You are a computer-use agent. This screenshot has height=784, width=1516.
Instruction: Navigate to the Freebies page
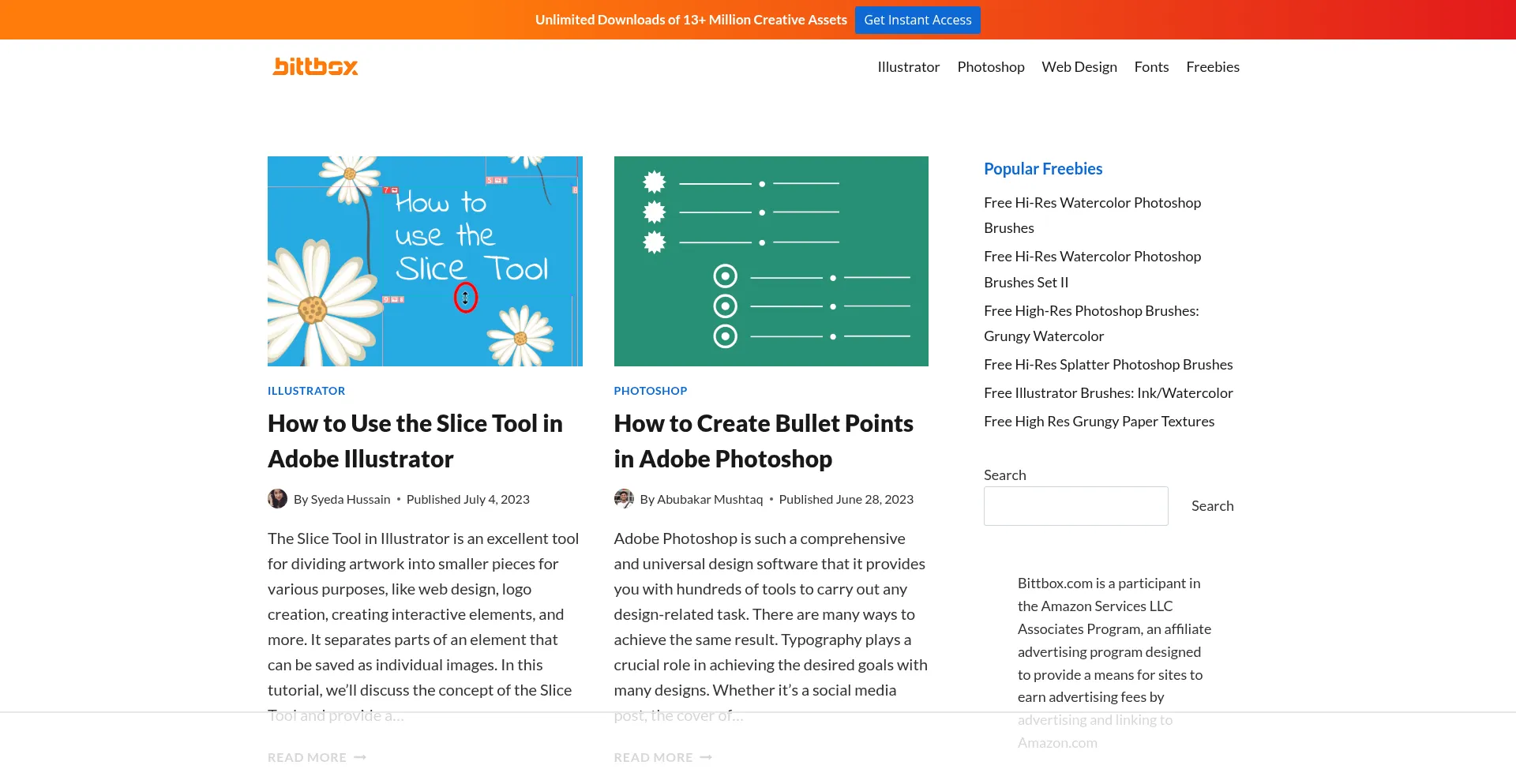pos(1212,67)
